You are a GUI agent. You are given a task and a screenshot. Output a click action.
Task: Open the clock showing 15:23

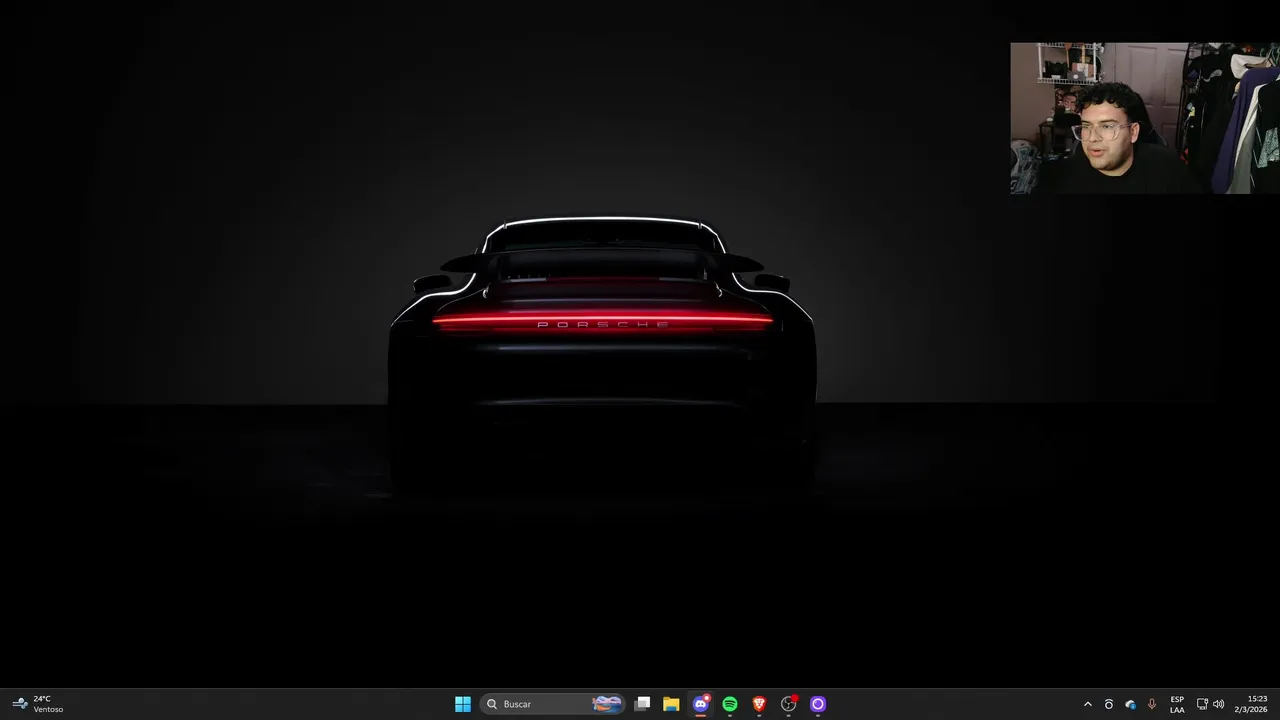(1251, 704)
